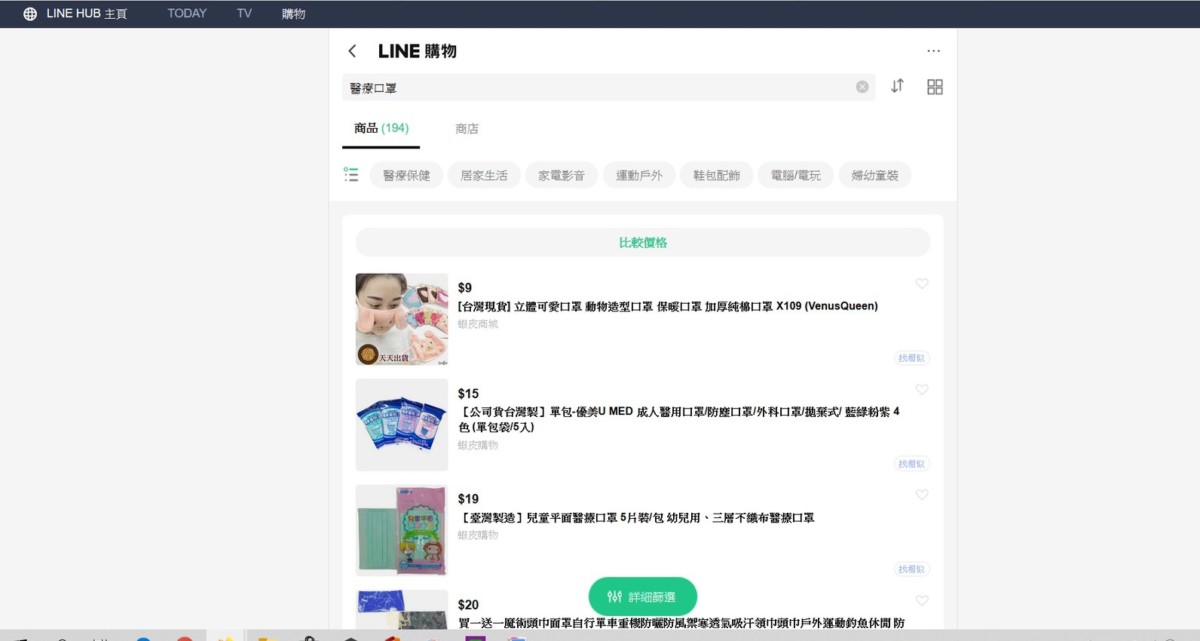Screen dimensions: 1200x641
Task: Click the 比較價格 button
Action: click(643, 242)
